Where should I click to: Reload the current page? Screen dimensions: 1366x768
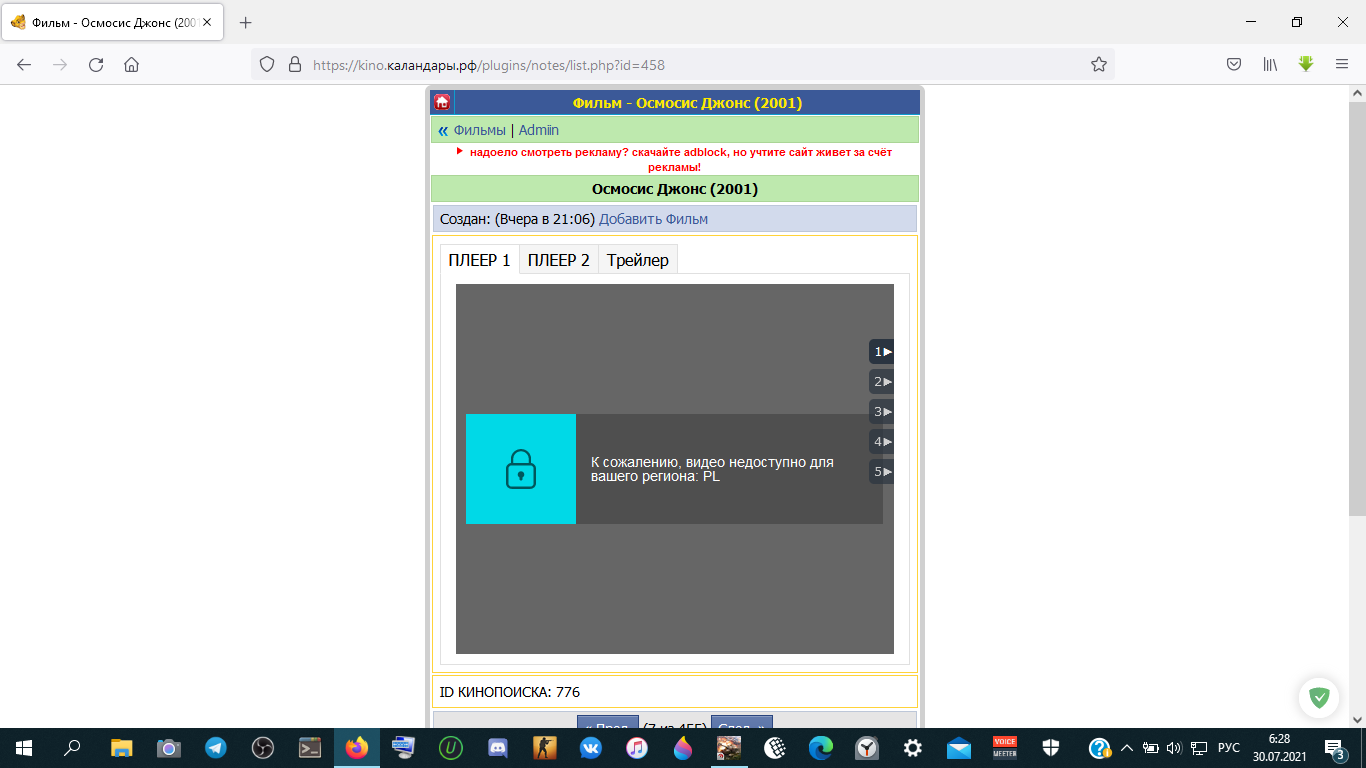point(96,65)
